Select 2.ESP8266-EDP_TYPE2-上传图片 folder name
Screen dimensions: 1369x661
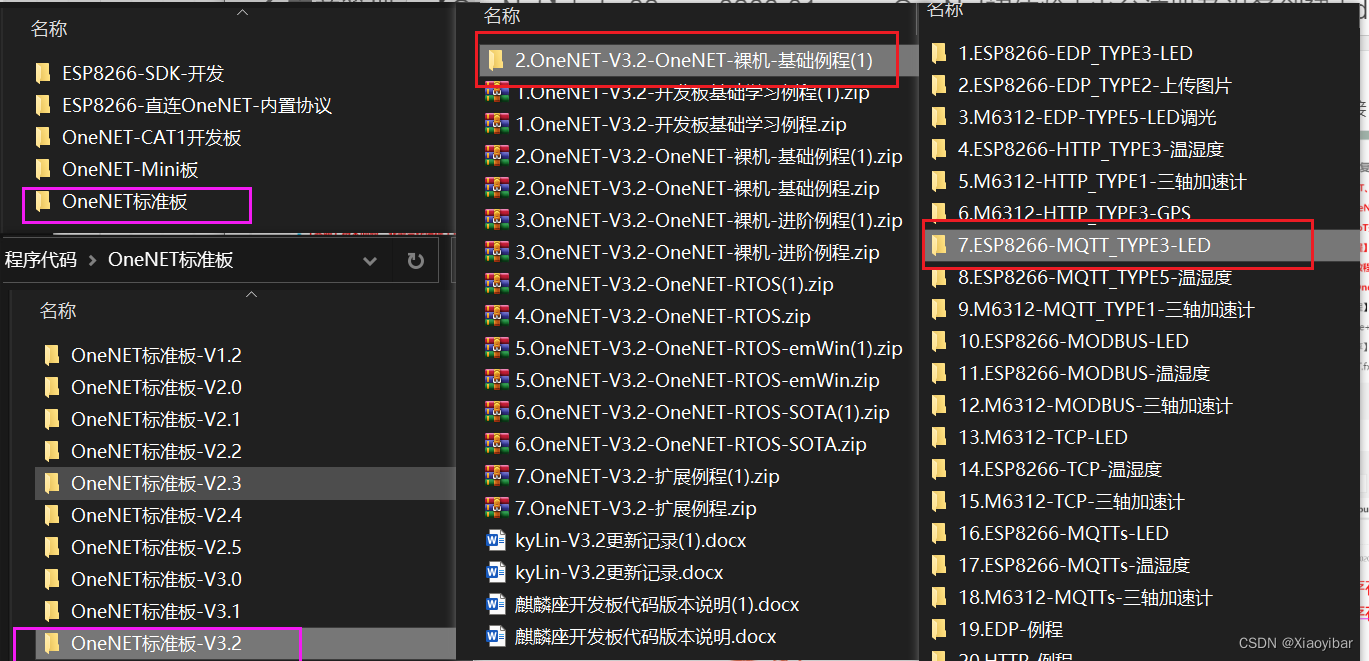pyautogui.click(x=1095, y=85)
